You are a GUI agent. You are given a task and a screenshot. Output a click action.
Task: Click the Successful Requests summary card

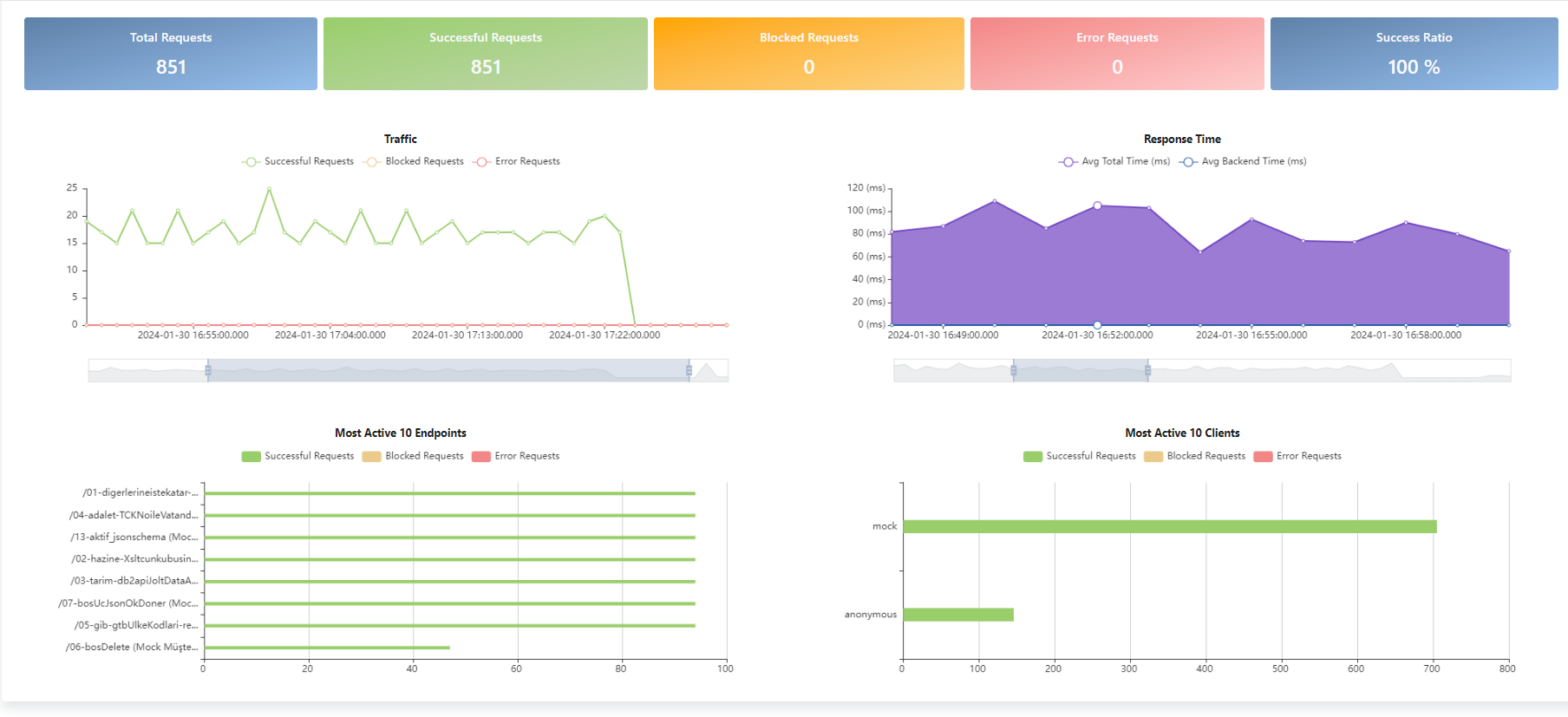(486, 54)
